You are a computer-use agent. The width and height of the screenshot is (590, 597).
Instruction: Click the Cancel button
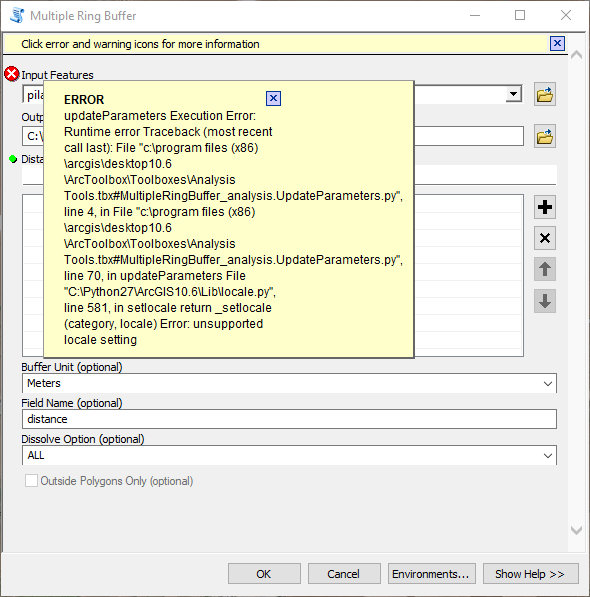344,574
